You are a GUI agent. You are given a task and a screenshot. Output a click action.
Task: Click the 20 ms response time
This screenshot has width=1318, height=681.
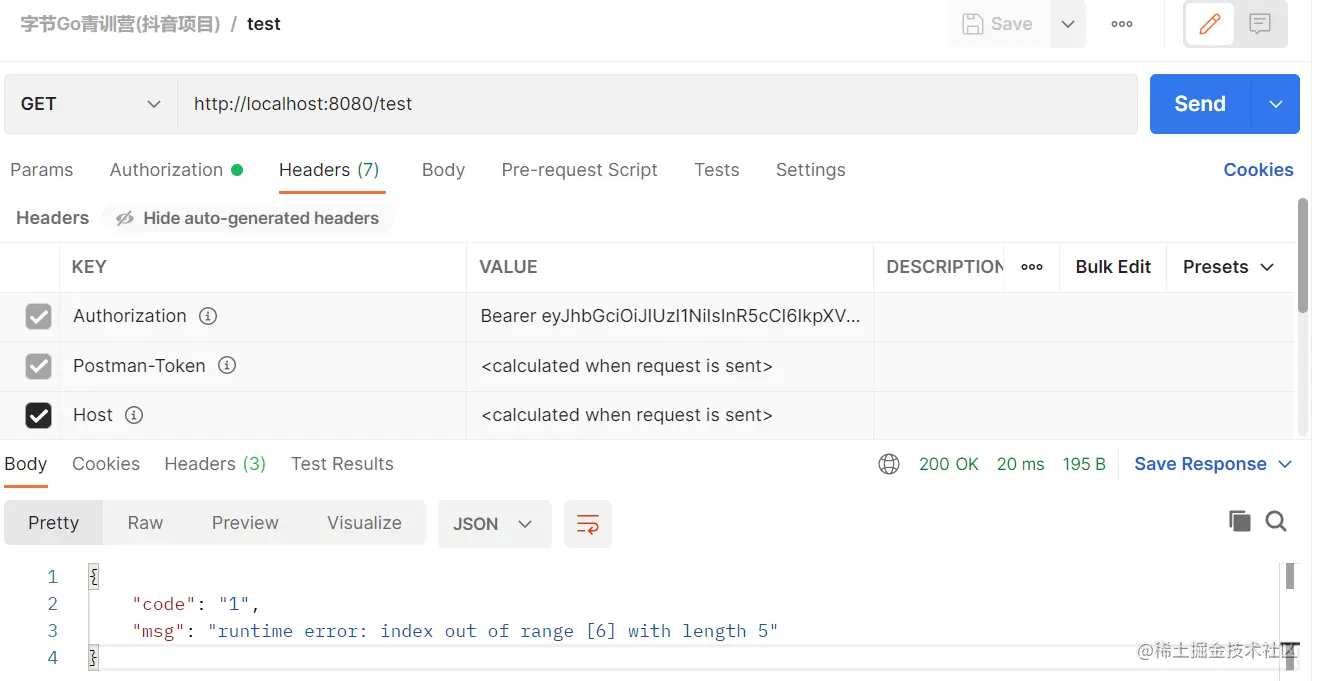[1020, 464]
